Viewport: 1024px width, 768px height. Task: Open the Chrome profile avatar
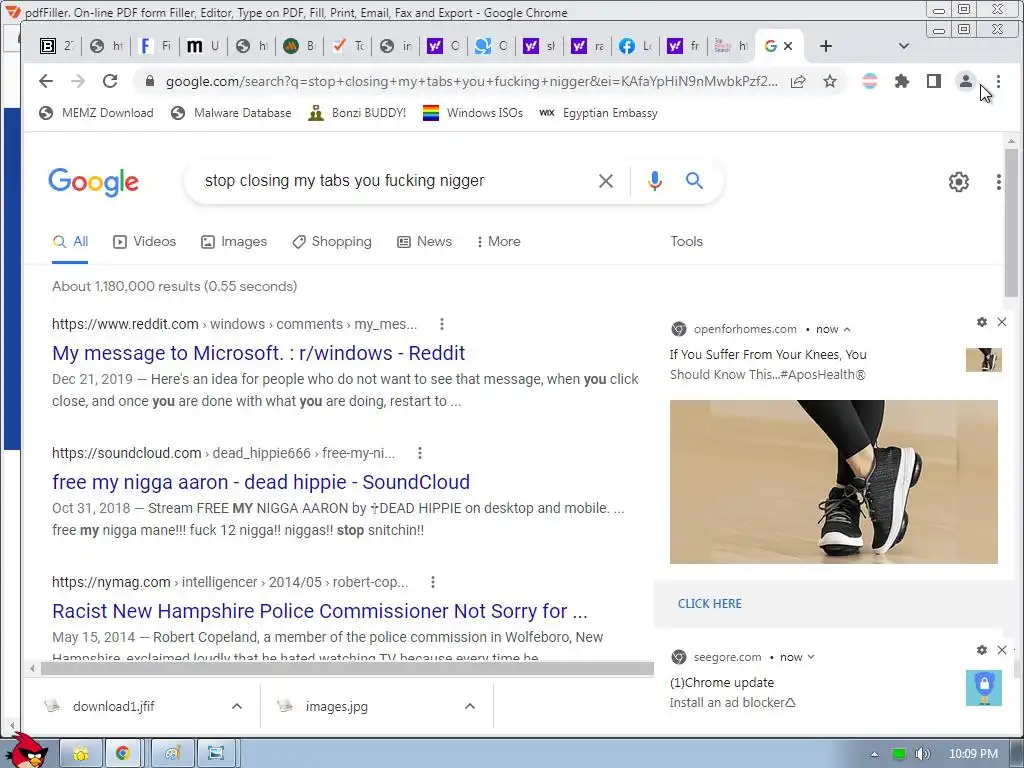point(965,82)
